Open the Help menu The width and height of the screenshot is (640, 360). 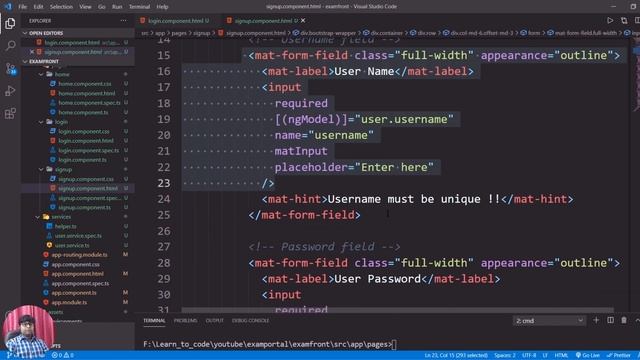pos(162,7)
